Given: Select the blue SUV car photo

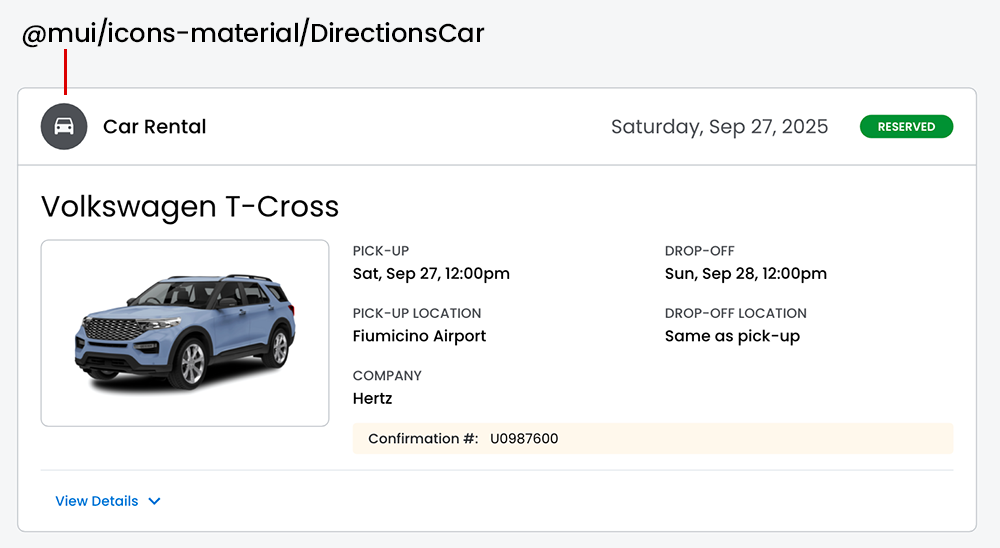Looking at the screenshot, I should pyautogui.click(x=185, y=333).
